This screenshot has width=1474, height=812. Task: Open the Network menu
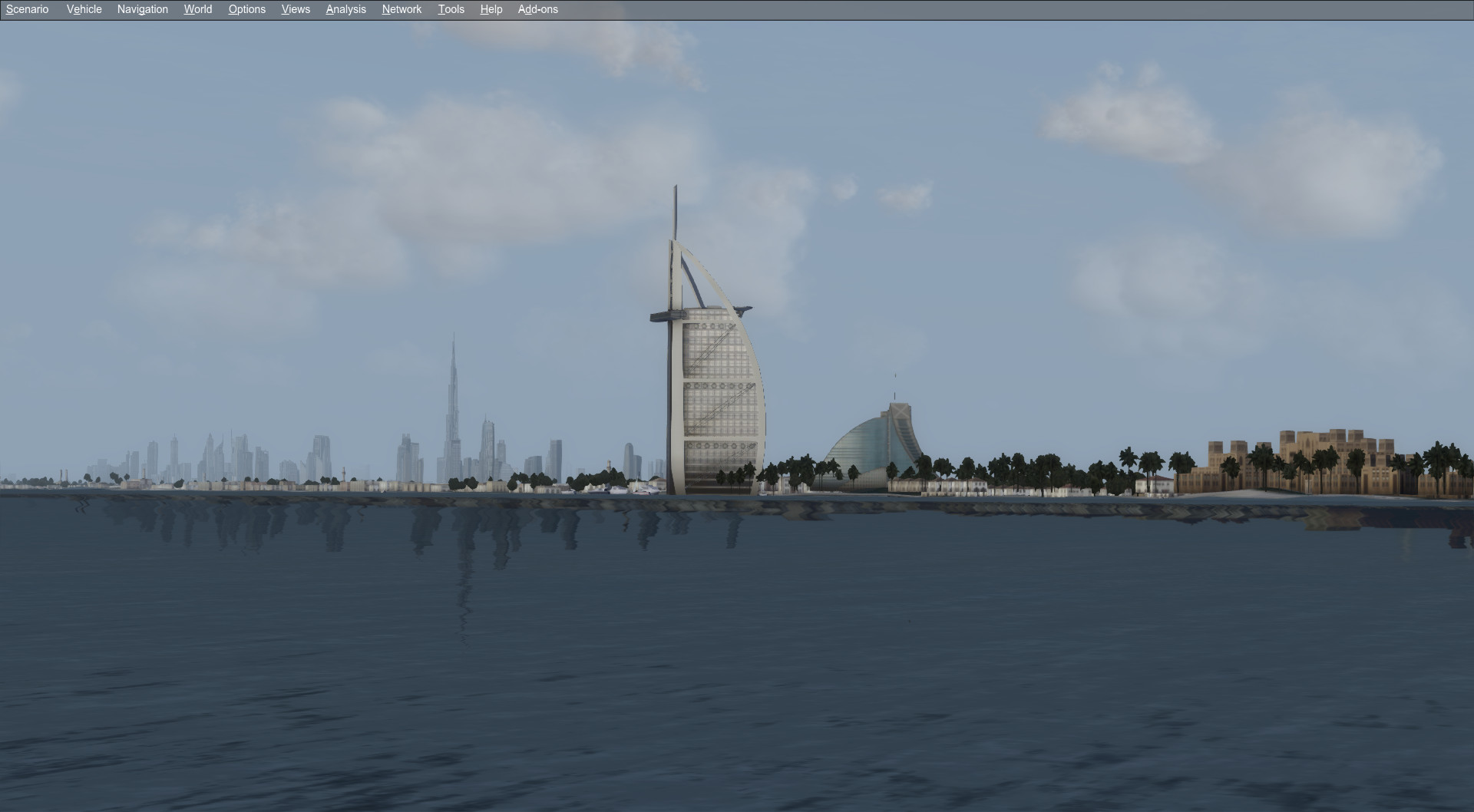click(x=402, y=9)
